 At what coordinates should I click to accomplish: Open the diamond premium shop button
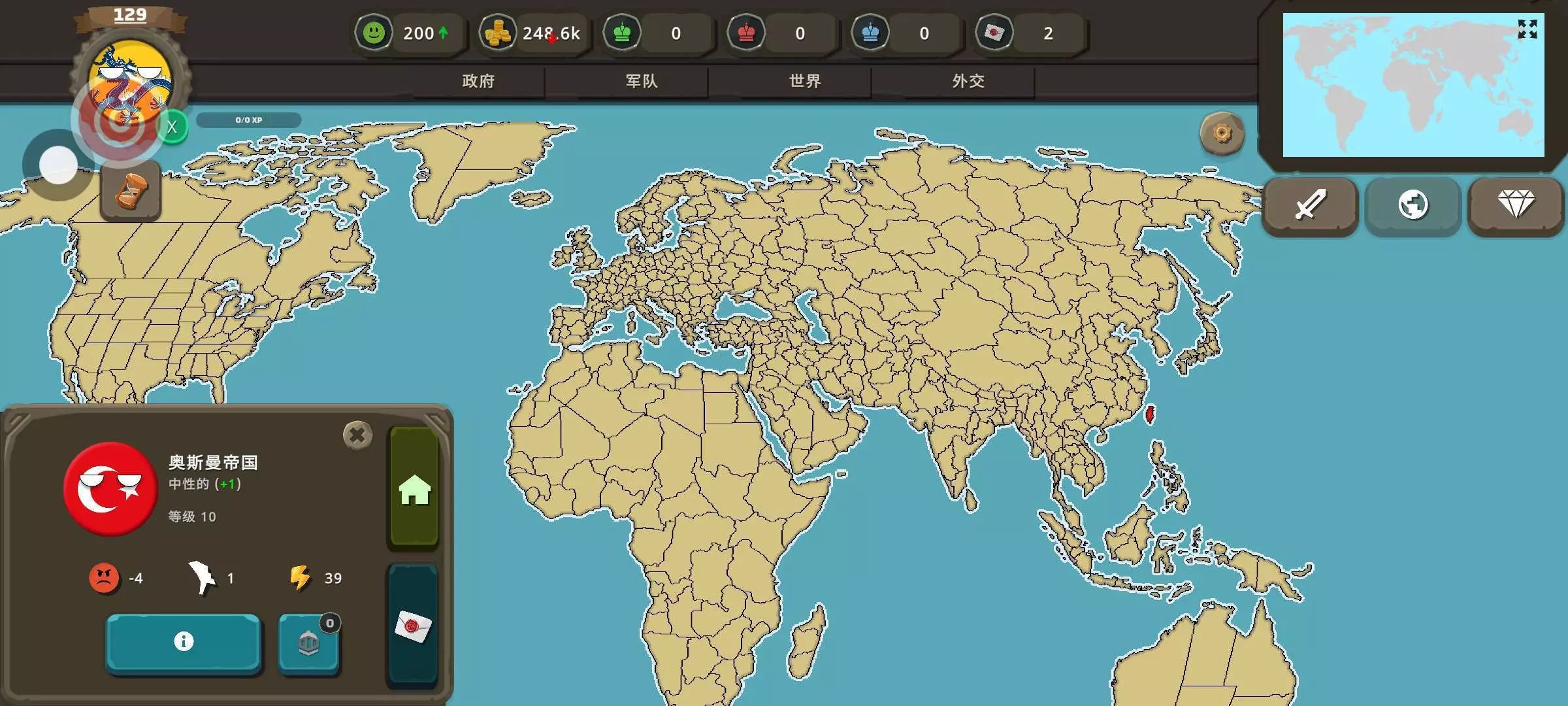point(1516,205)
